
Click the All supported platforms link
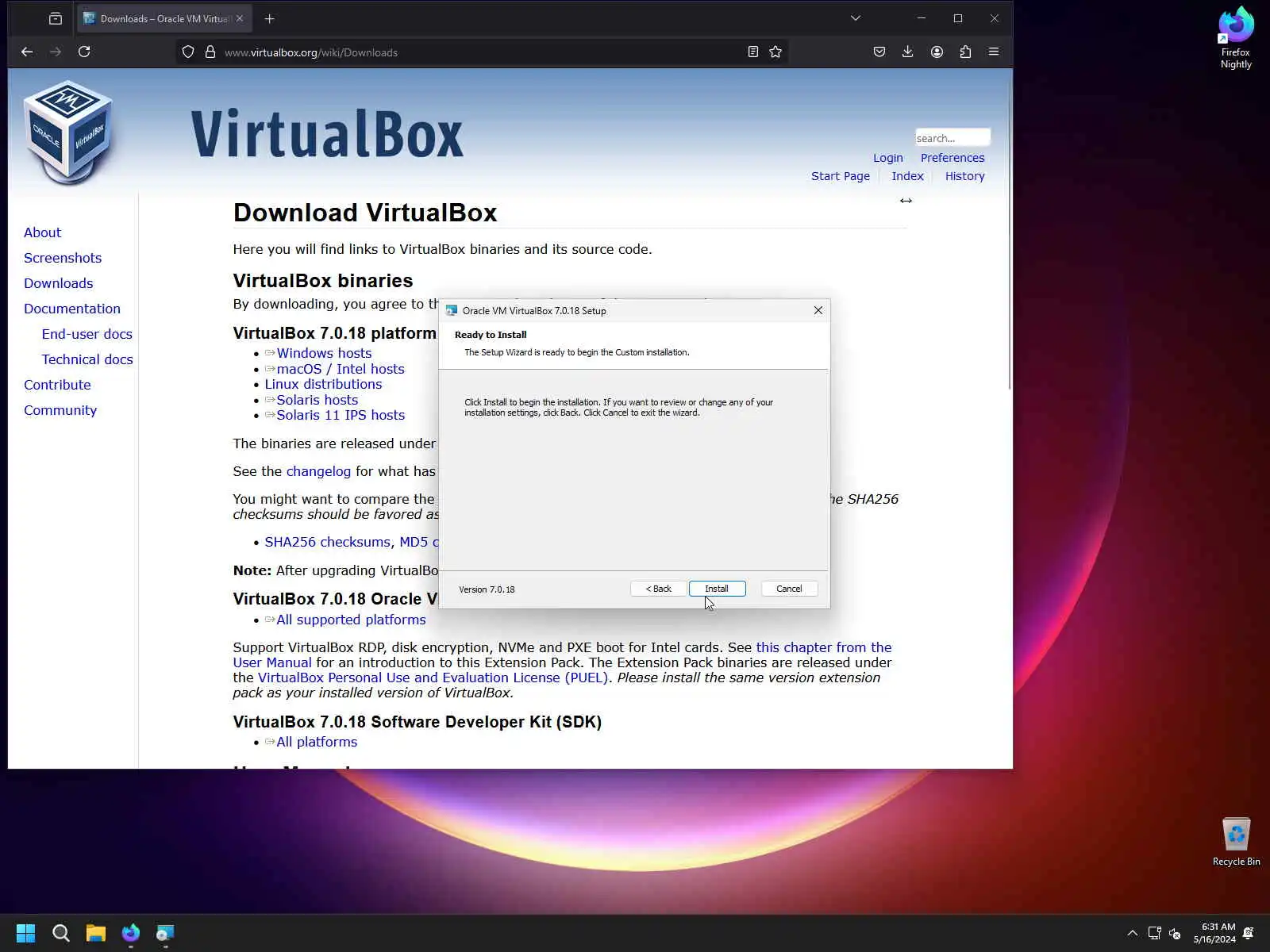click(x=351, y=620)
